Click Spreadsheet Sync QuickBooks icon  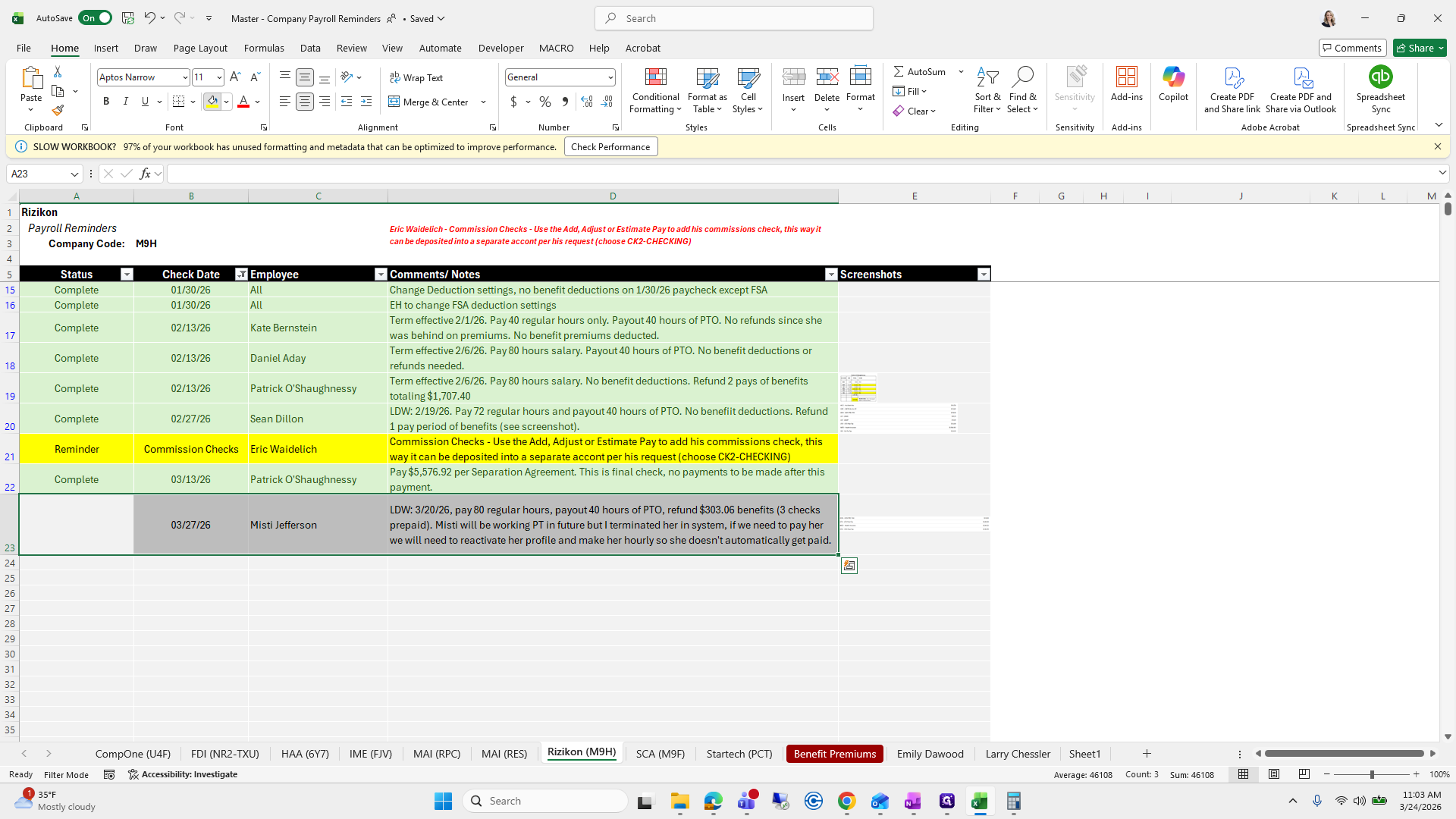1380,77
